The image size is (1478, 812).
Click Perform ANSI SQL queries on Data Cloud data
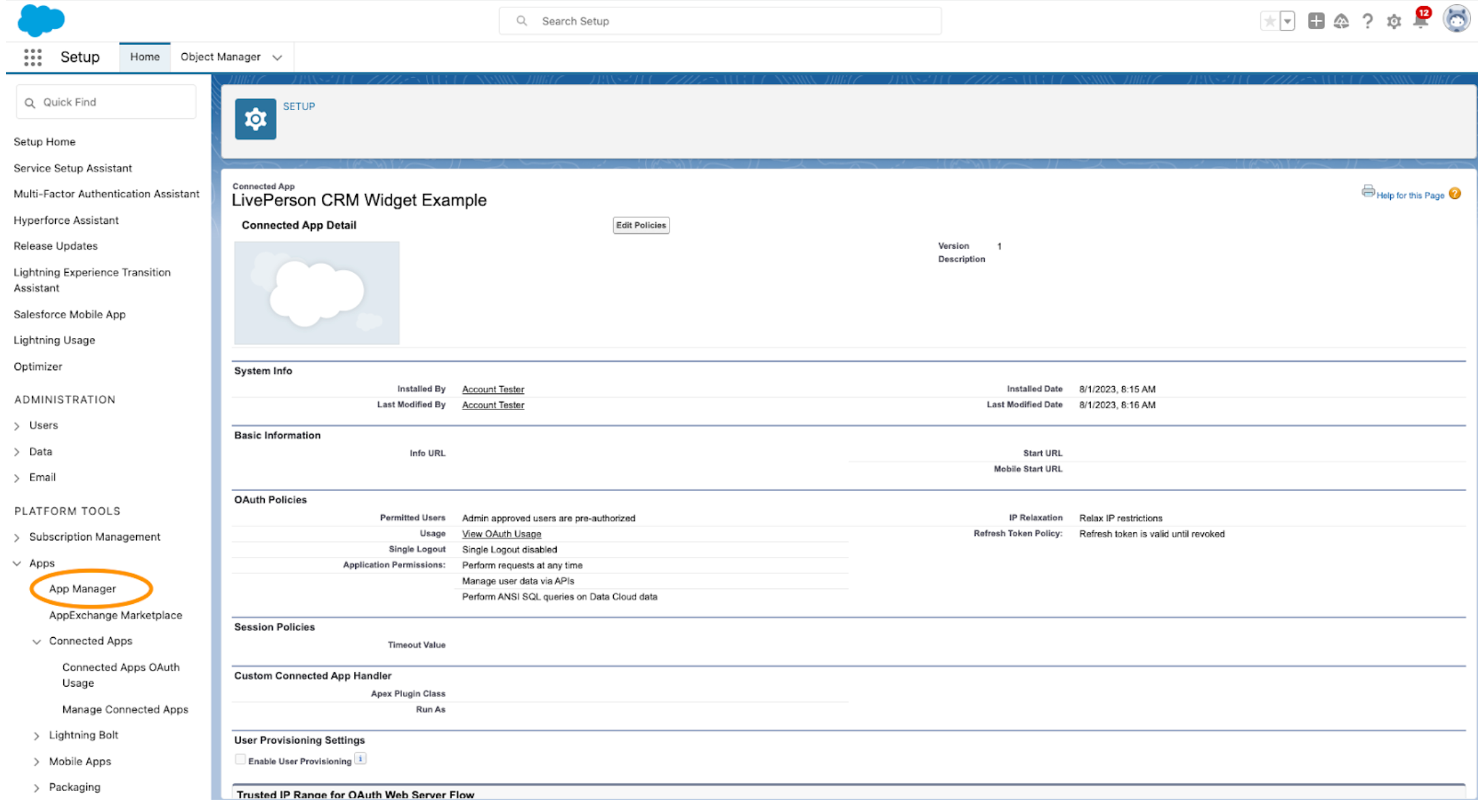559,597
